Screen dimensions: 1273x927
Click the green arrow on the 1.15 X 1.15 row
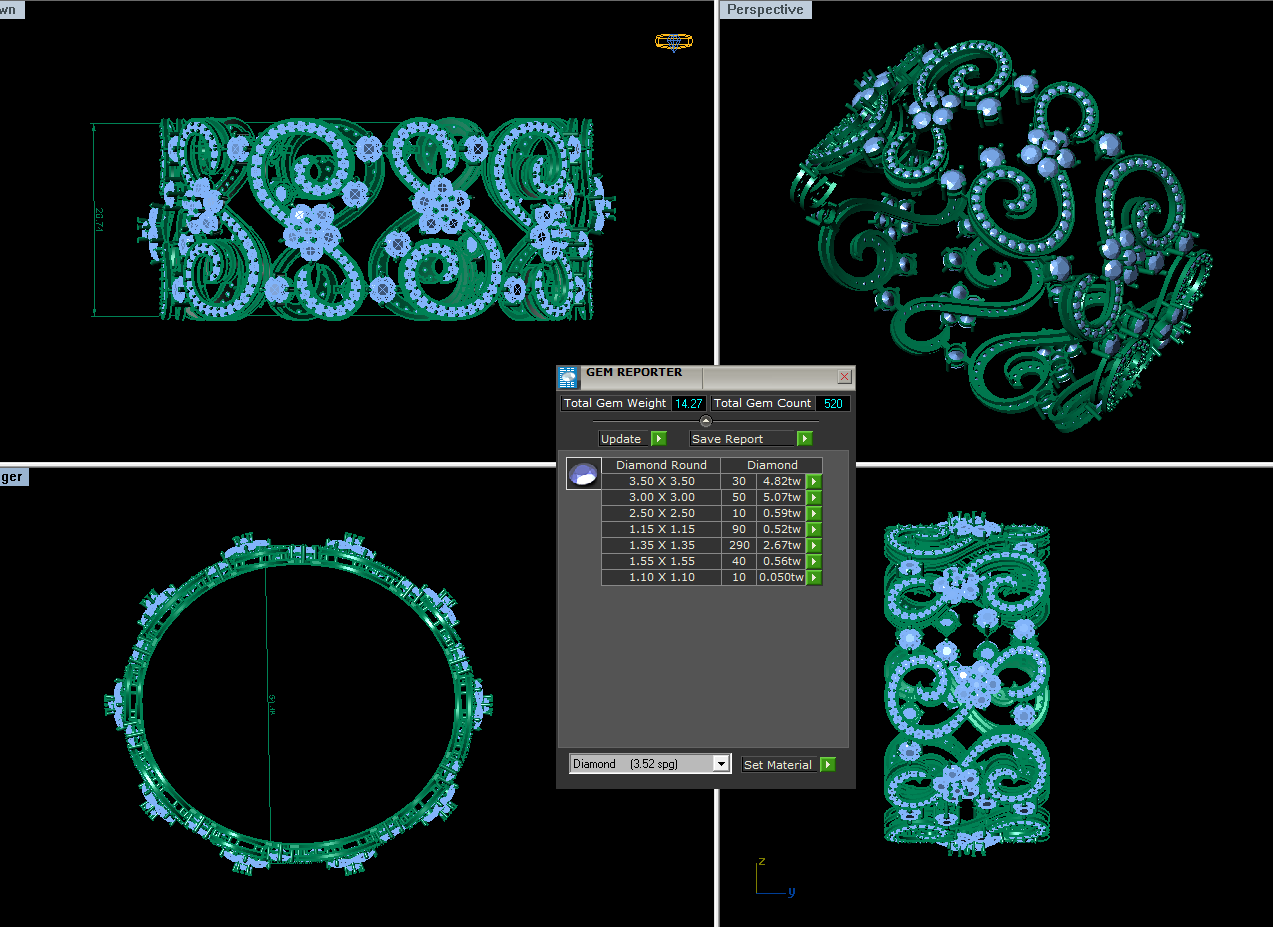[814, 530]
